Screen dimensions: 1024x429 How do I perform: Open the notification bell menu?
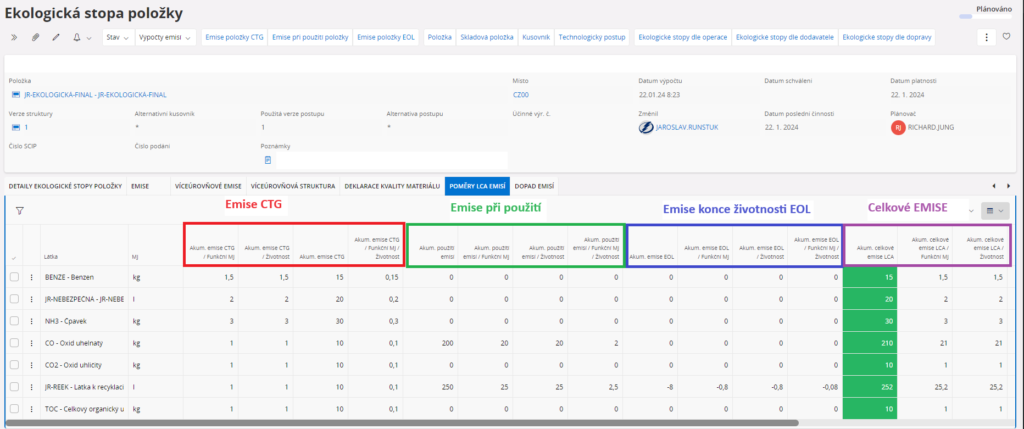[79, 37]
